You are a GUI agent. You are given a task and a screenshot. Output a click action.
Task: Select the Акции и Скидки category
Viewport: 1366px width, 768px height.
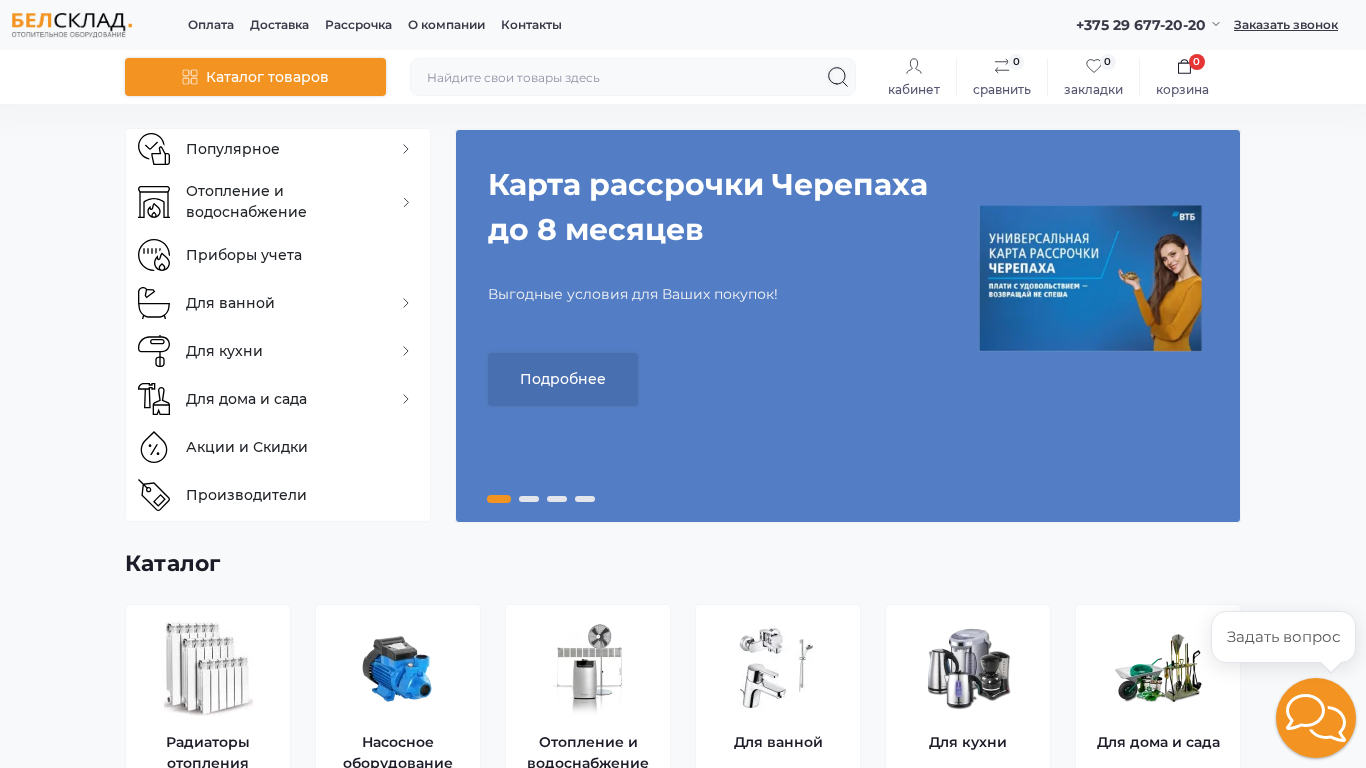tap(278, 447)
